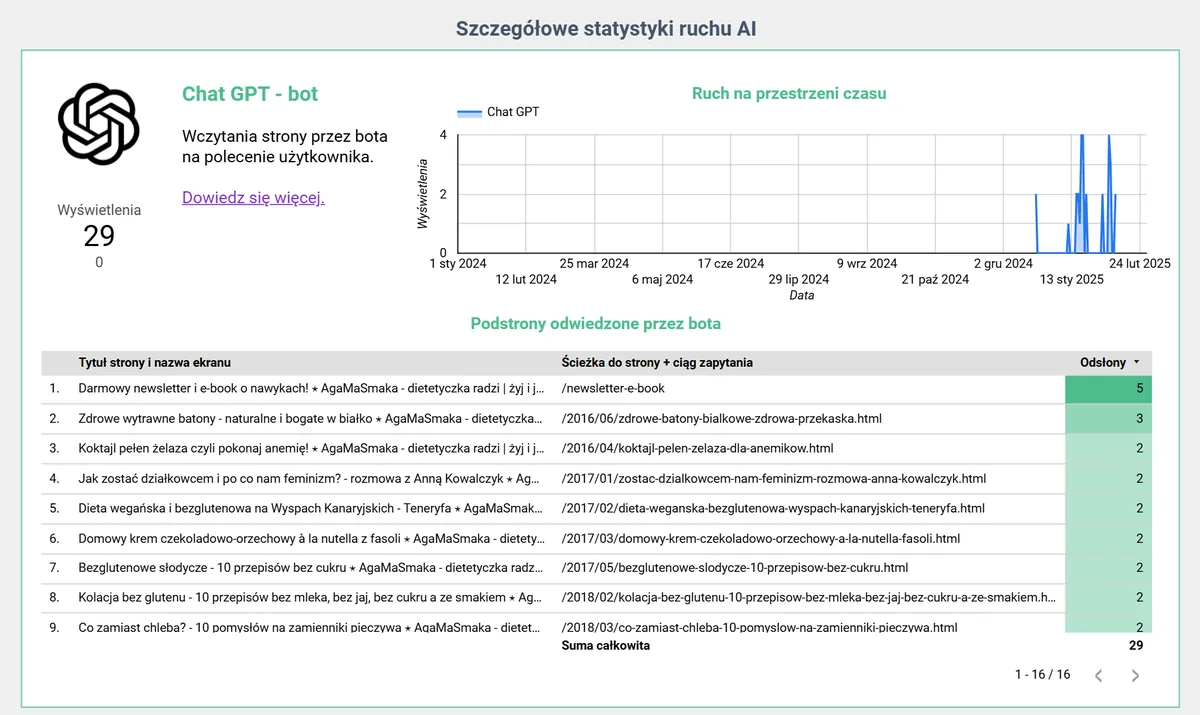This screenshot has width=1200, height=715.
Task: Click path '/newsletter-e-book'
Action: point(613,388)
